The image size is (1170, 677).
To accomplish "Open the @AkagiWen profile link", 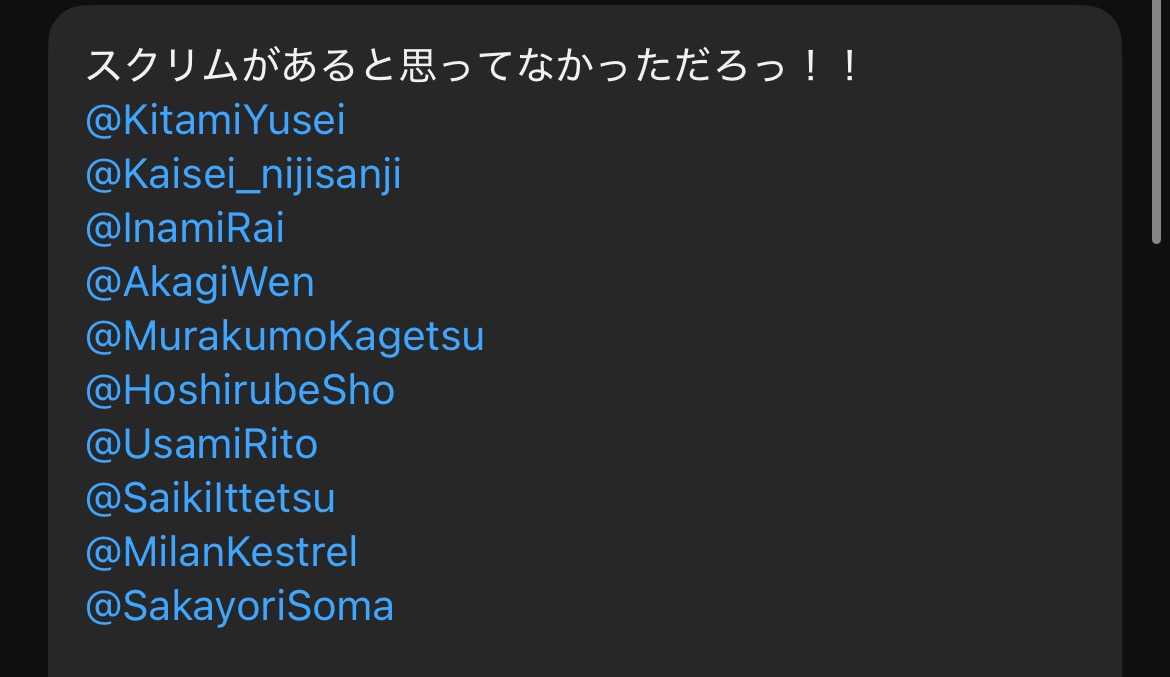I will point(200,283).
